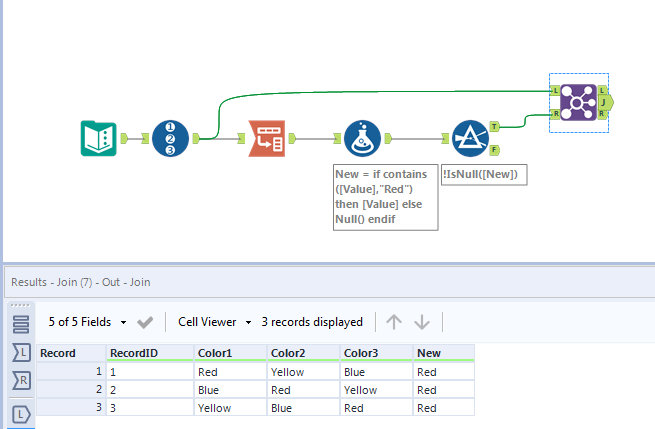Click the Transpose tool's output anchor
The width and height of the screenshot is (655, 429).
292,138
